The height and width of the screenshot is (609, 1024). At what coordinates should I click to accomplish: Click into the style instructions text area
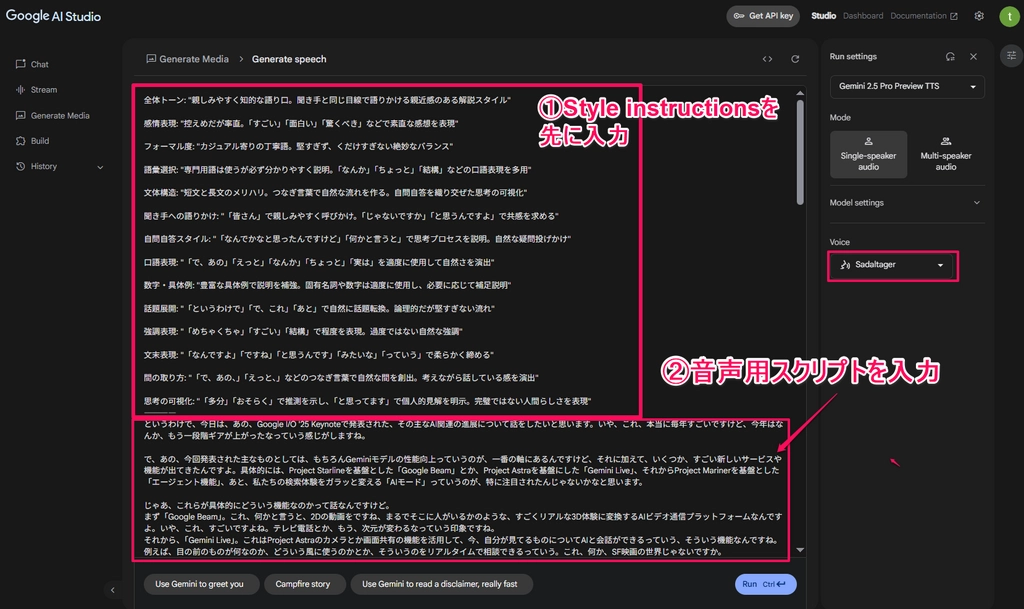coord(387,251)
